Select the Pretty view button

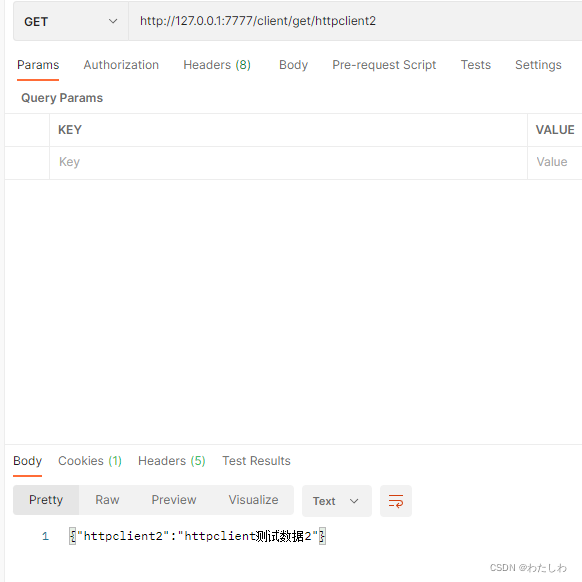pos(46,500)
